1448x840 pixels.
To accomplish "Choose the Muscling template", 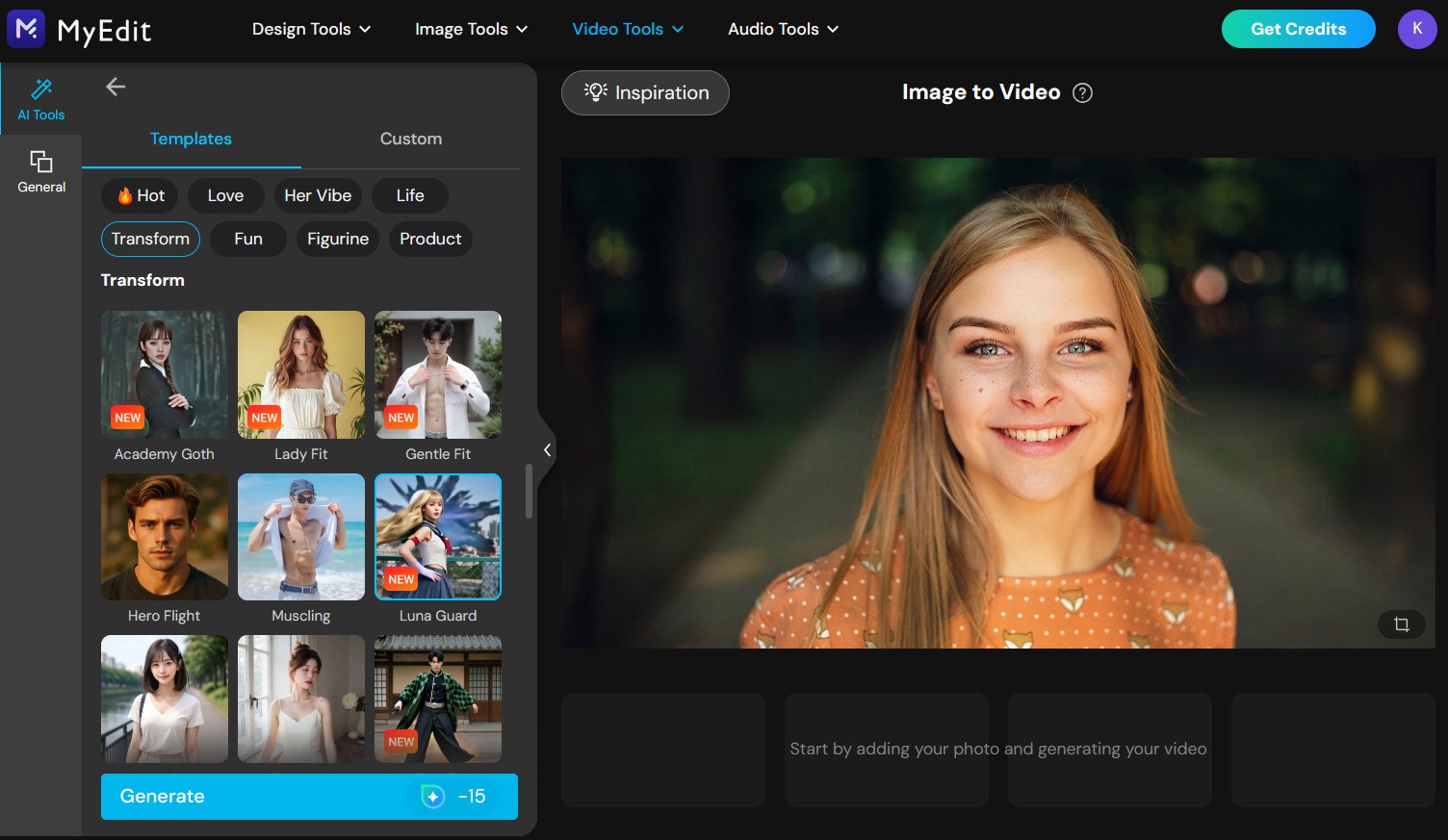I will click(301, 537).
